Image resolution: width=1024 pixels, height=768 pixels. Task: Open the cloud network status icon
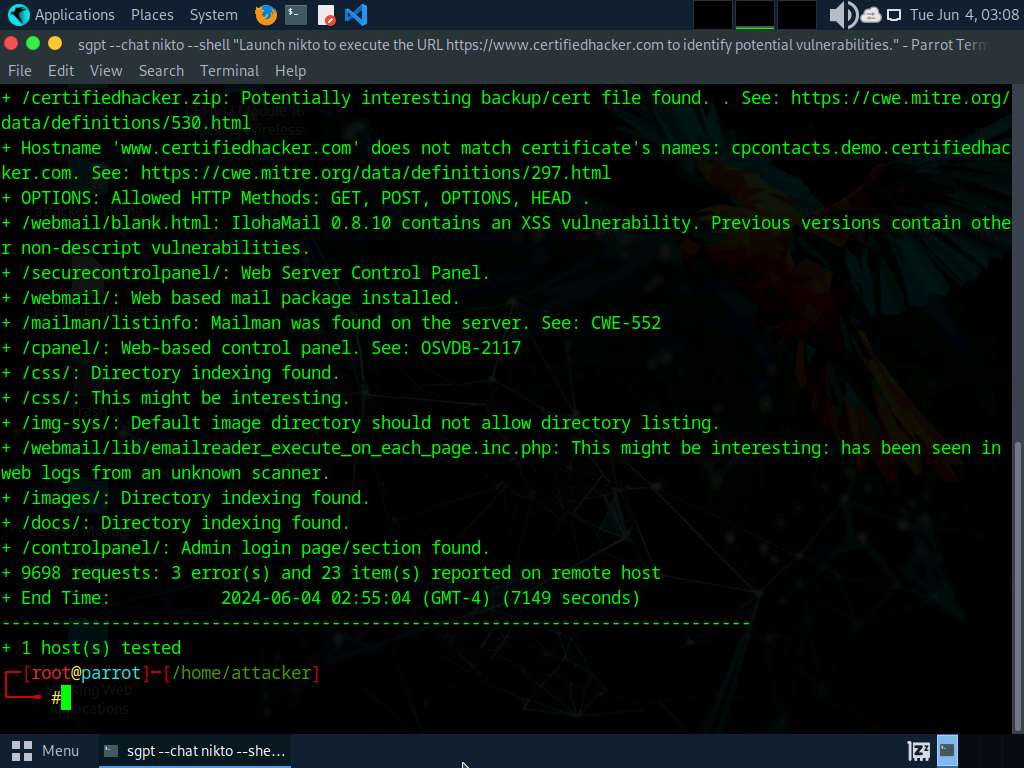click(870, 15)
